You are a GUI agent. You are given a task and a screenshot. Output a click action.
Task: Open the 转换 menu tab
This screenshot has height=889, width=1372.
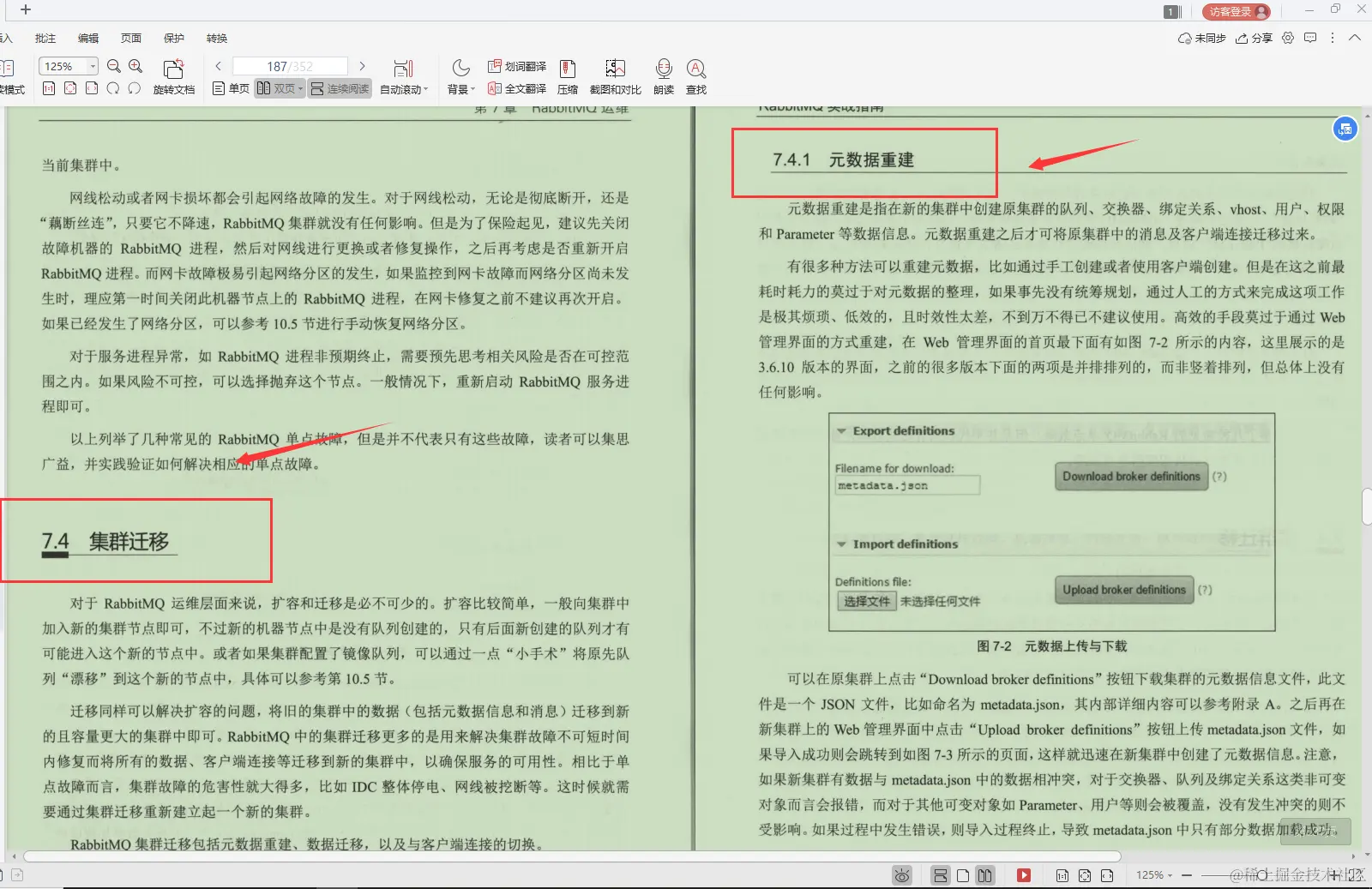point(215,38)
